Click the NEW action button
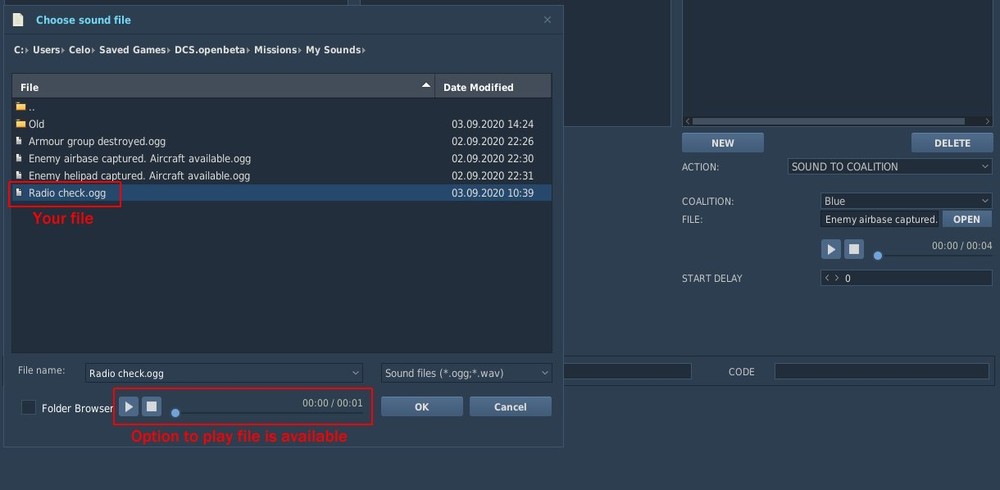The width and height of the screenshot is (1000, 490). click(x=723, y=143)
